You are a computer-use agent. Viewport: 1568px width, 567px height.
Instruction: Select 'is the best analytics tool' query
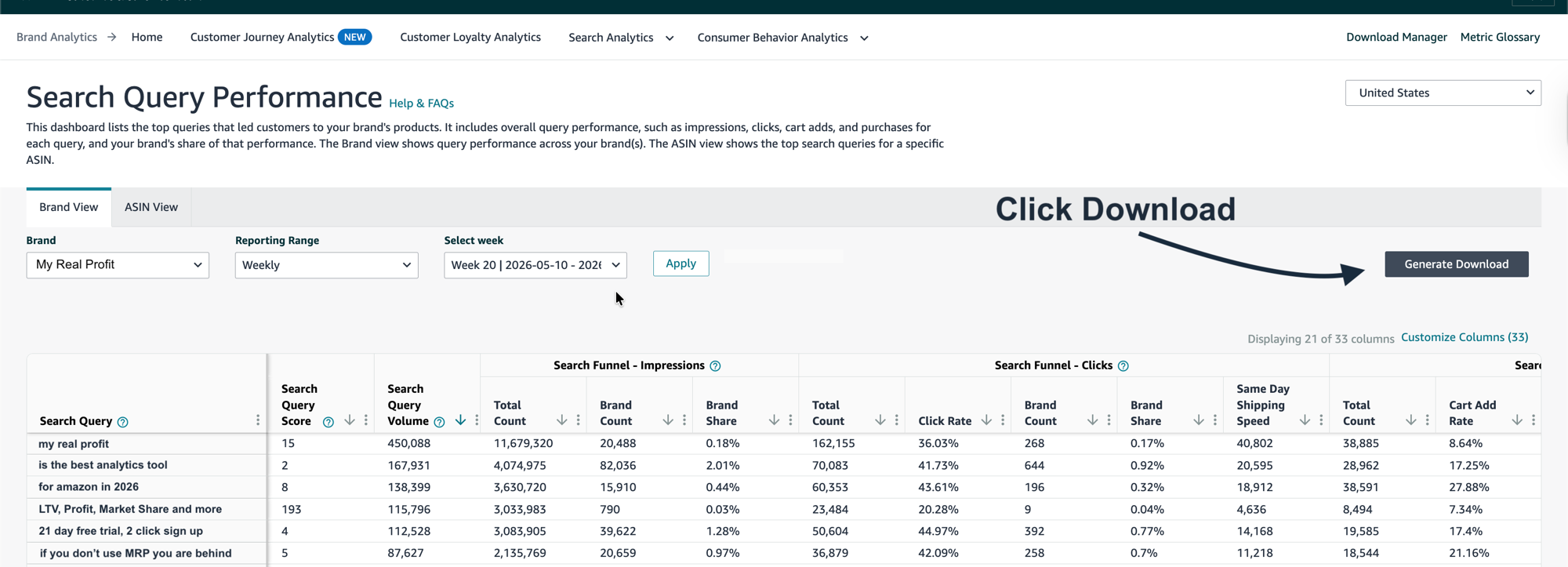tap(103, 465)
